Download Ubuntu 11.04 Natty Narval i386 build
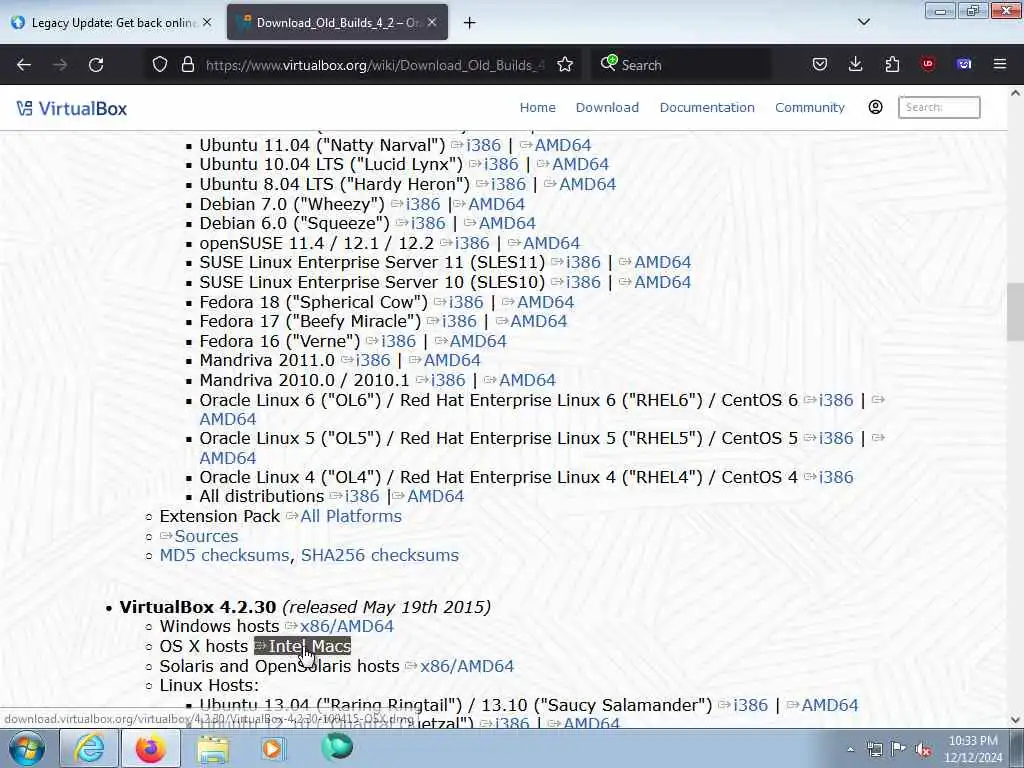This screenshot has width=1024, height=768. [x=483, y=145]
